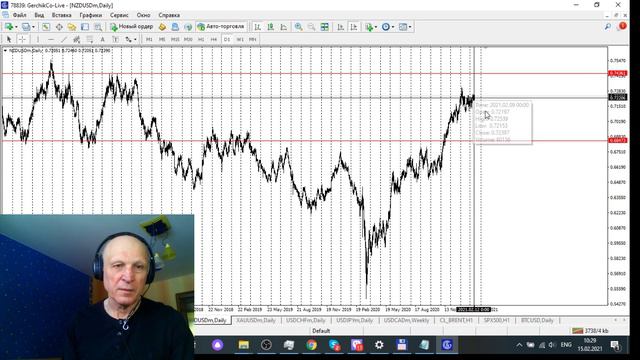Screen dimensions: 640x360
Task: Open the Графики menu
Action: click(91, 15)
